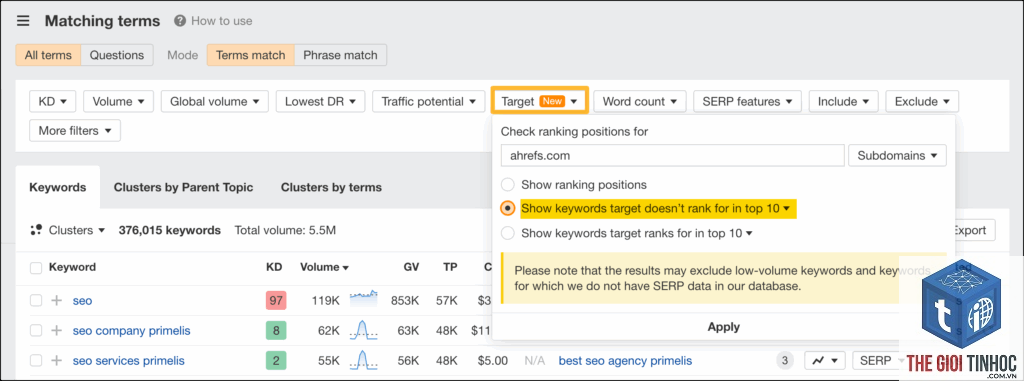Open best seo agency primelis parent topic link
This screenshot has height=381, width=1024.
pos(625,361)
